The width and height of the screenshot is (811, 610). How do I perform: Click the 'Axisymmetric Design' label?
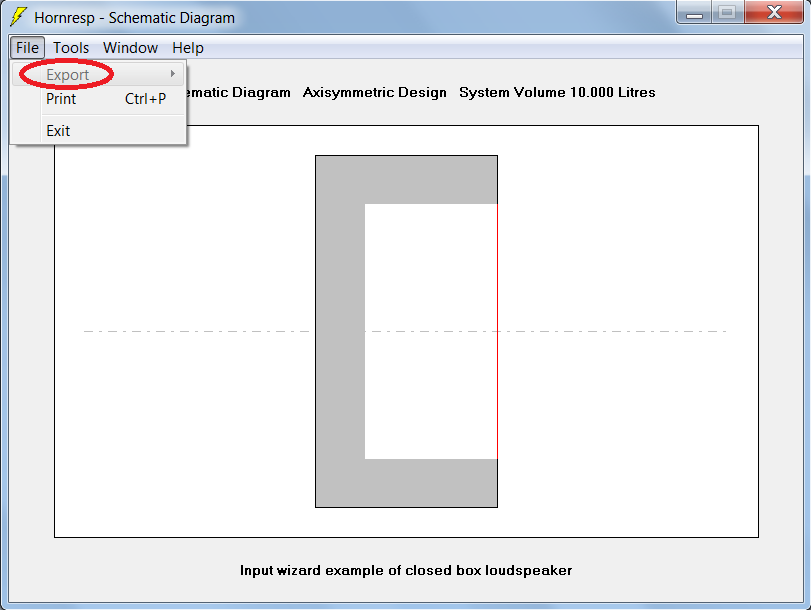coord(374,92)
